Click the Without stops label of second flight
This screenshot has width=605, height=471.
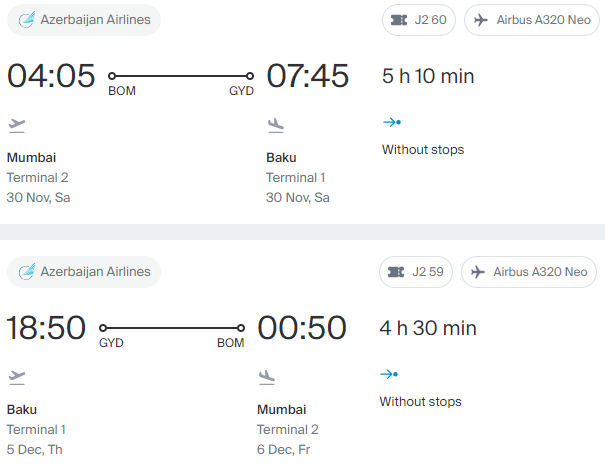[420, 402]
